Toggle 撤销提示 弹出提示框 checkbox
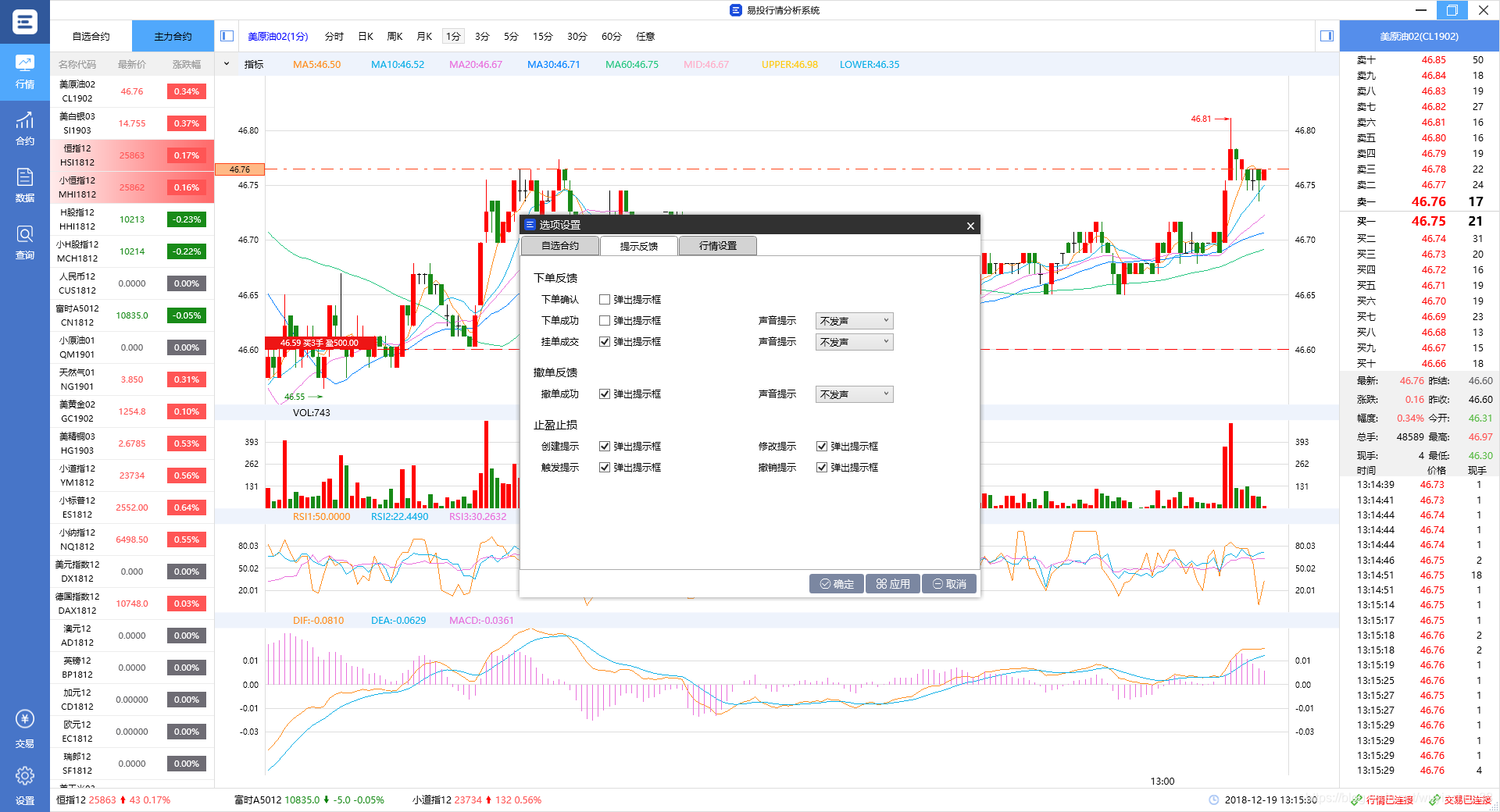This screenshot has width=1500, height=812. 822,468
